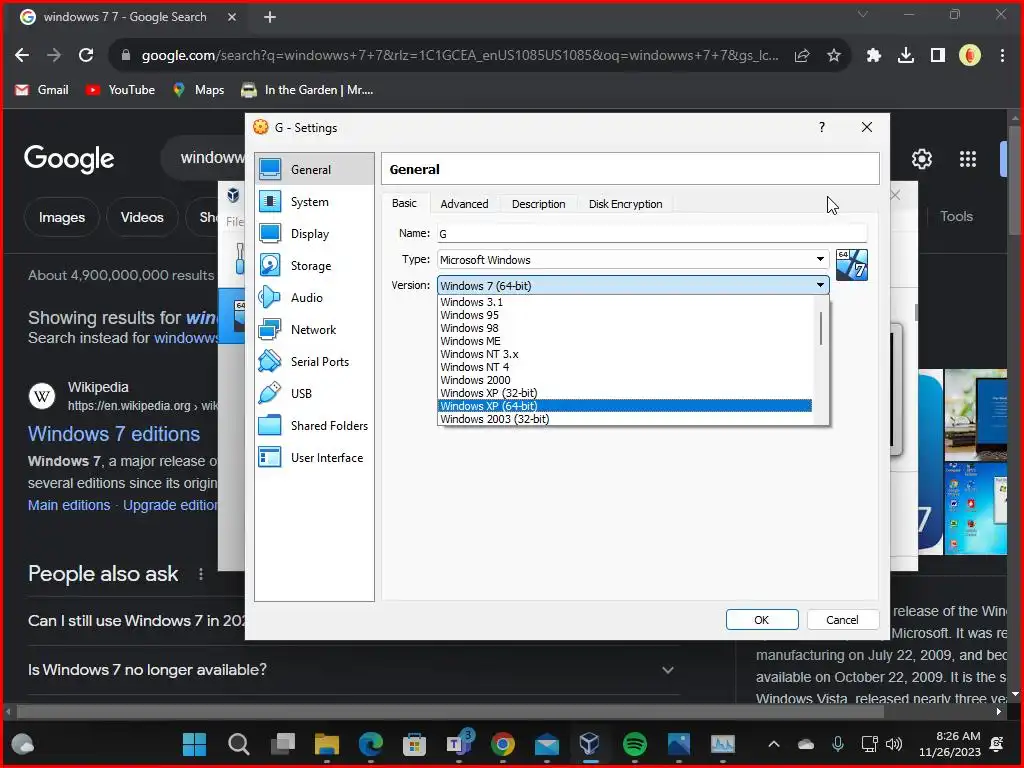Open the Chrome profile avatar
This screenshot has width=1024, height=768.
(x=970, y=56)
